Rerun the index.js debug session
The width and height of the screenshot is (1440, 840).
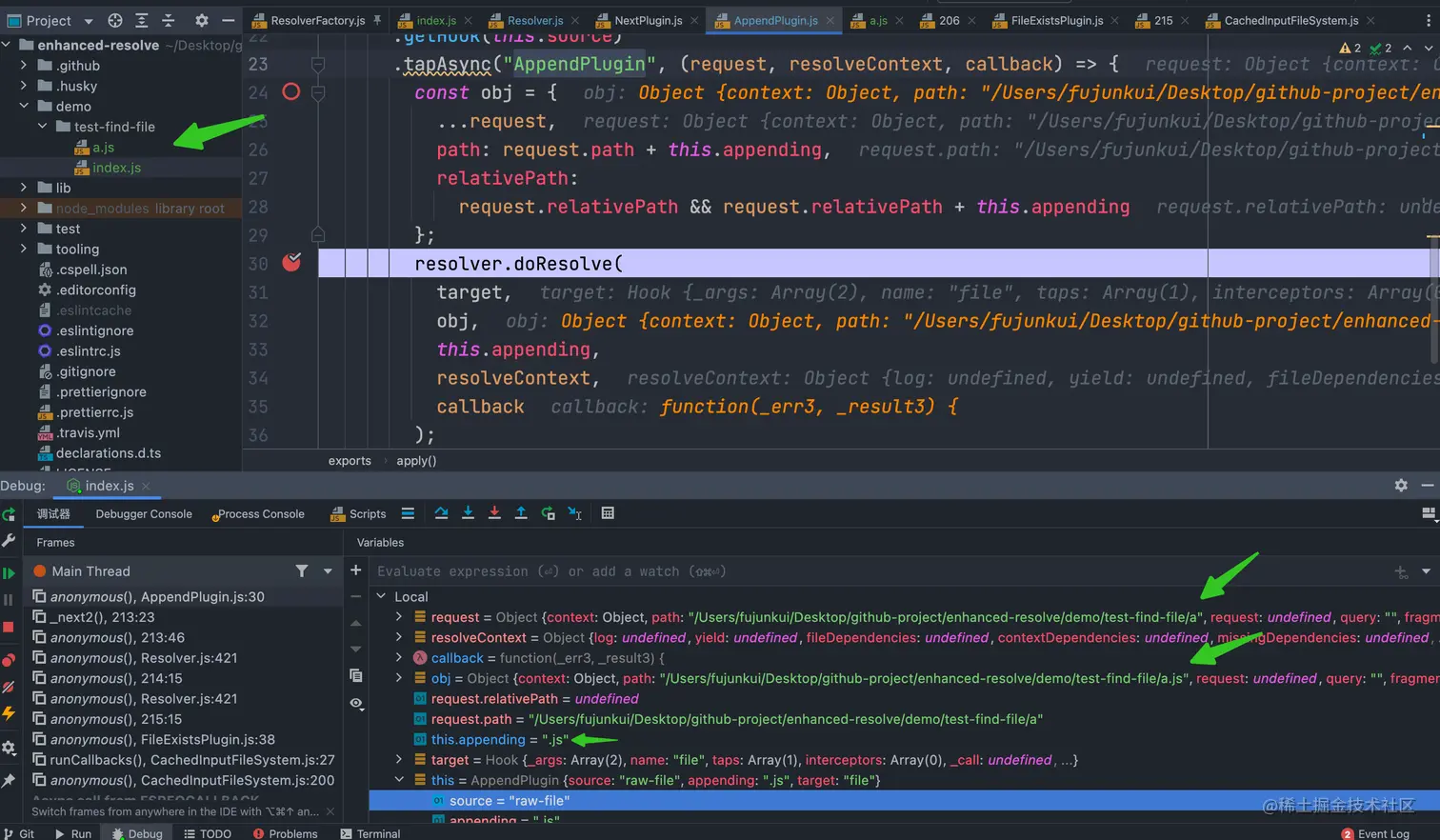coord(9,514)
